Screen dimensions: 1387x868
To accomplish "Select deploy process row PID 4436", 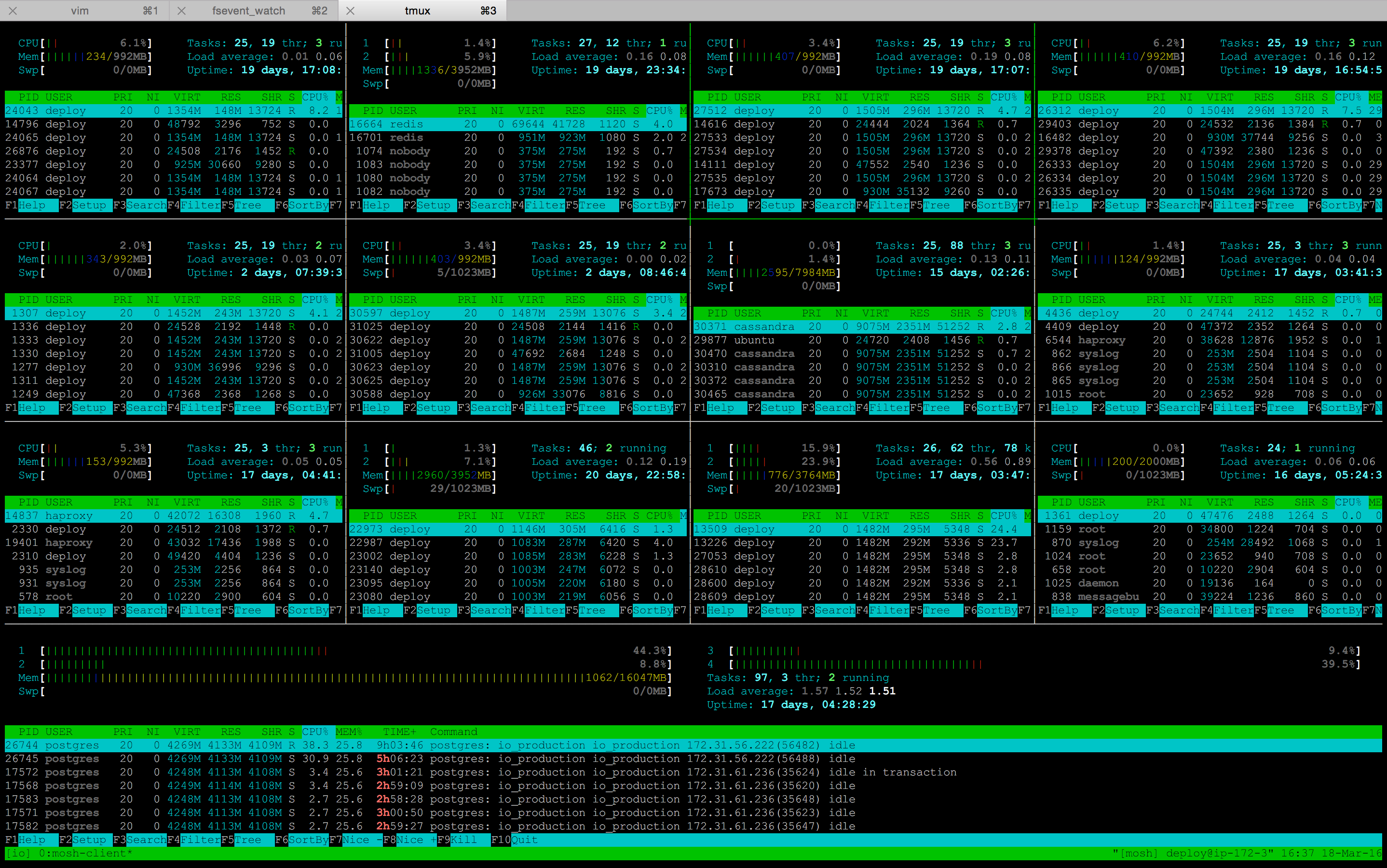I will (1210, 313).
